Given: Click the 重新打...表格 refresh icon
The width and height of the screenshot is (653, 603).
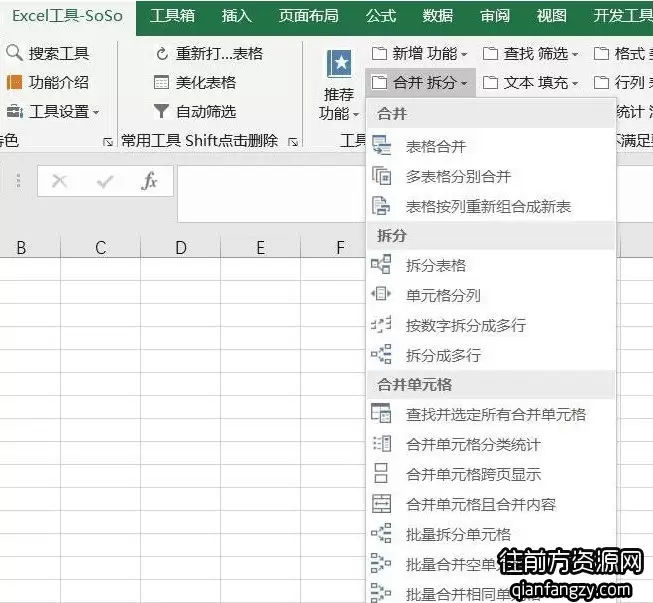Looking at the screenshot, I should click(x=162, y=53).
